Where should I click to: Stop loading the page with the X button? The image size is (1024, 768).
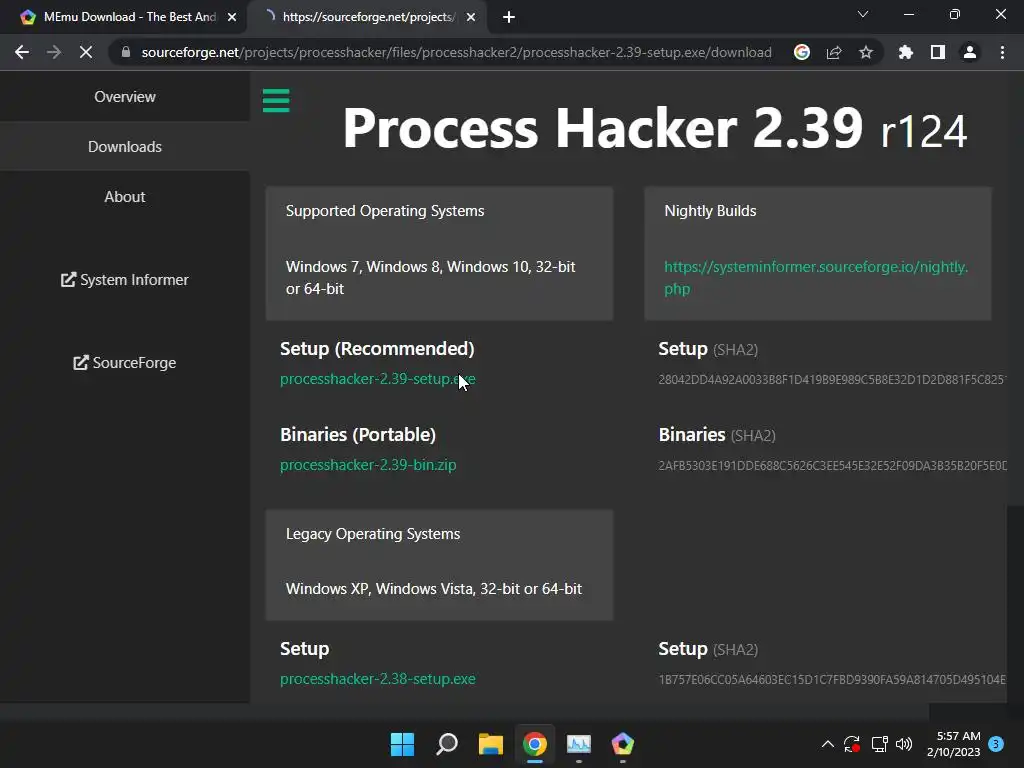[x=86, y=52]
